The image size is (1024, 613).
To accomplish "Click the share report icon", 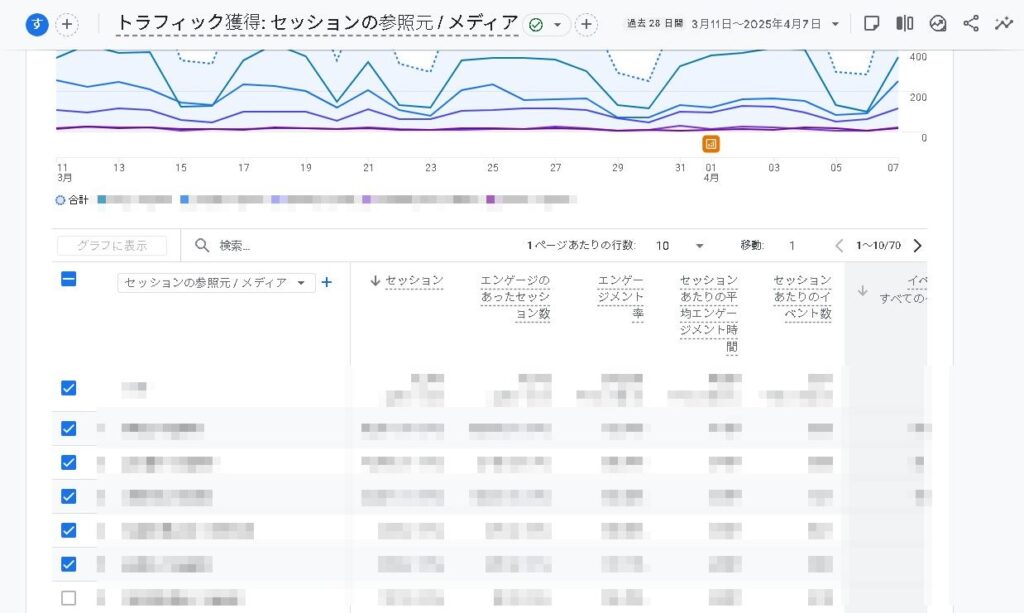I will pos(971,24).
